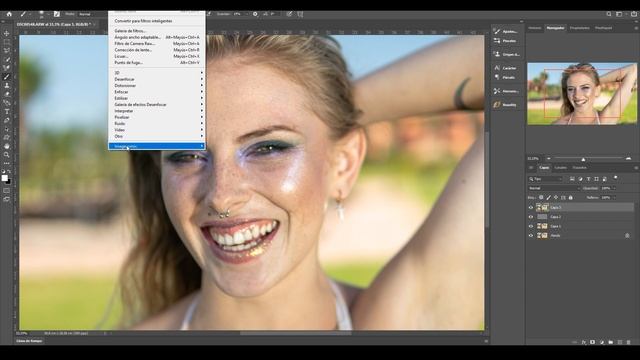Image resolution: width=640 pixels, height=360 pixels.
Task: Click the add layer mask icon
Action: (593, 342)
